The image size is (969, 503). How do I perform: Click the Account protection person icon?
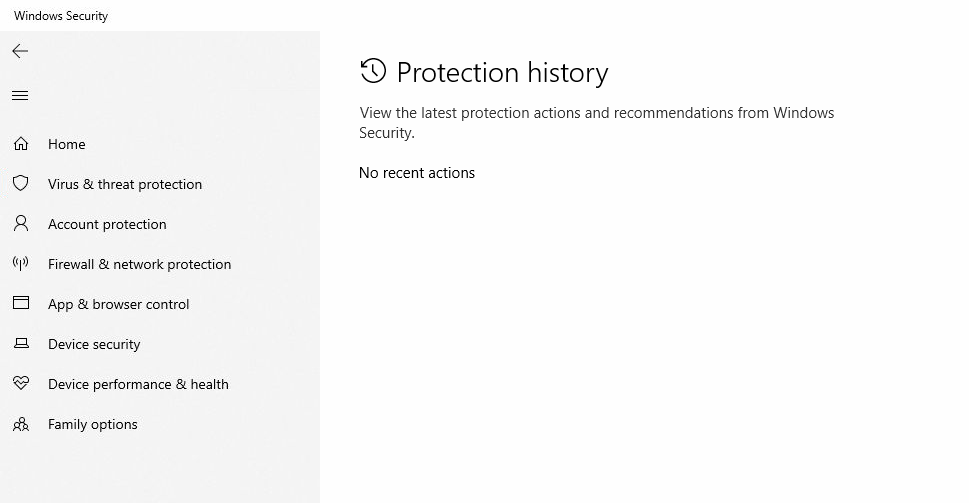point(20,224)
